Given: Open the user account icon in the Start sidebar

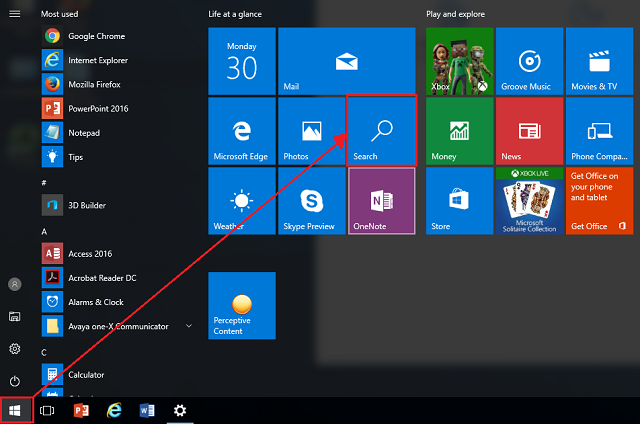Looking at the screenshot, I should [x=15, y=284].
